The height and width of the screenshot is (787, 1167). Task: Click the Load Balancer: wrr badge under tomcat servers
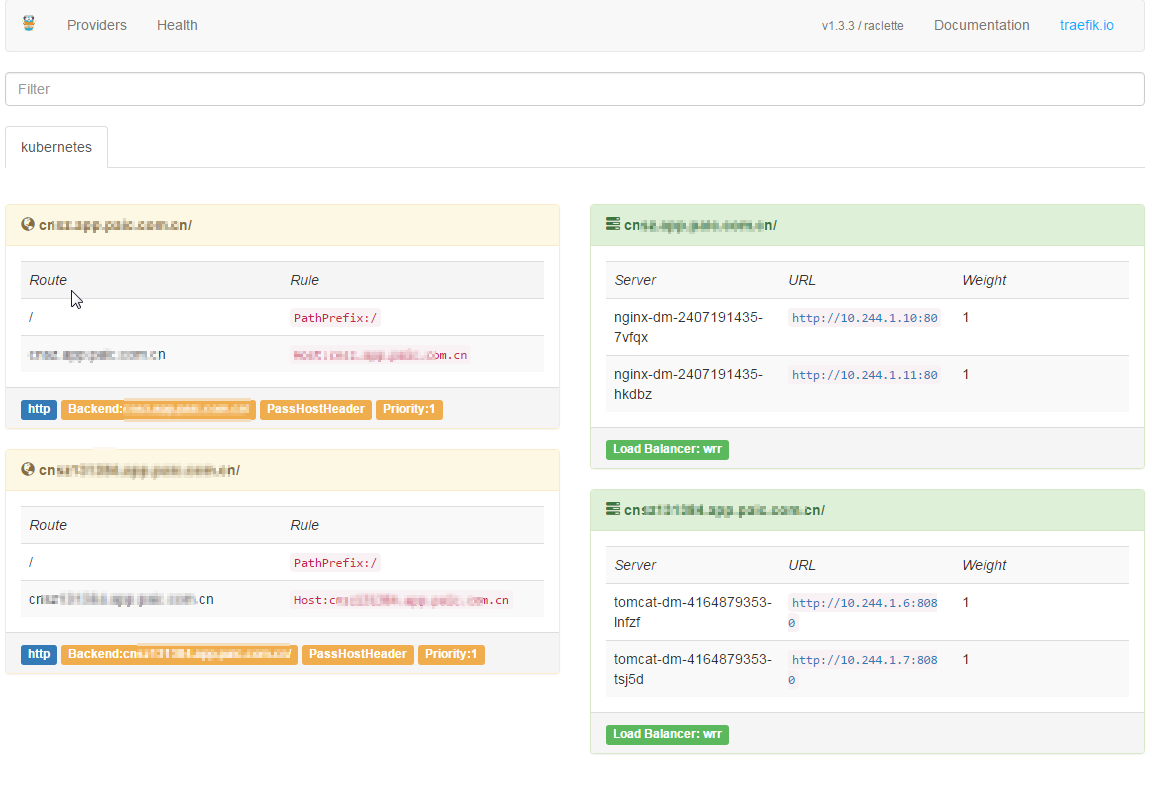tap(667, 735)
